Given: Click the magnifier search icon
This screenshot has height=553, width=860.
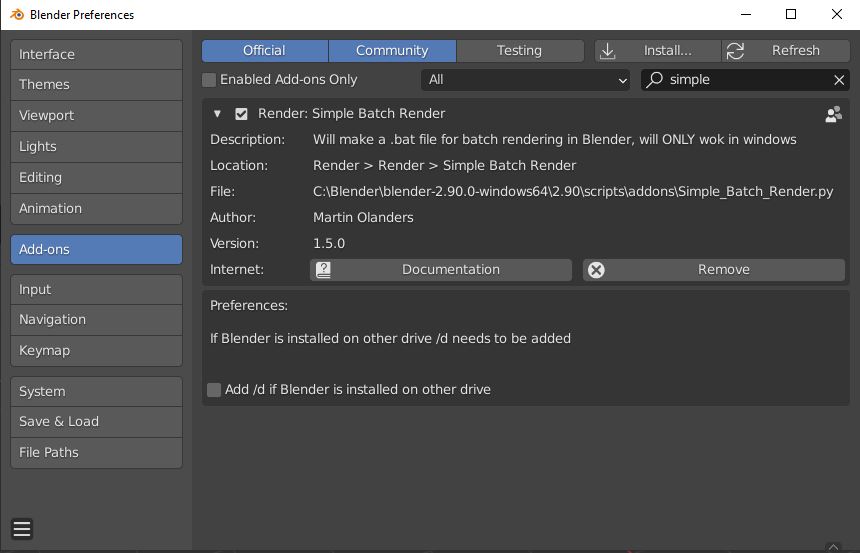Looking at the screenshot, I should pyautogui.click(x=654, y=80).
